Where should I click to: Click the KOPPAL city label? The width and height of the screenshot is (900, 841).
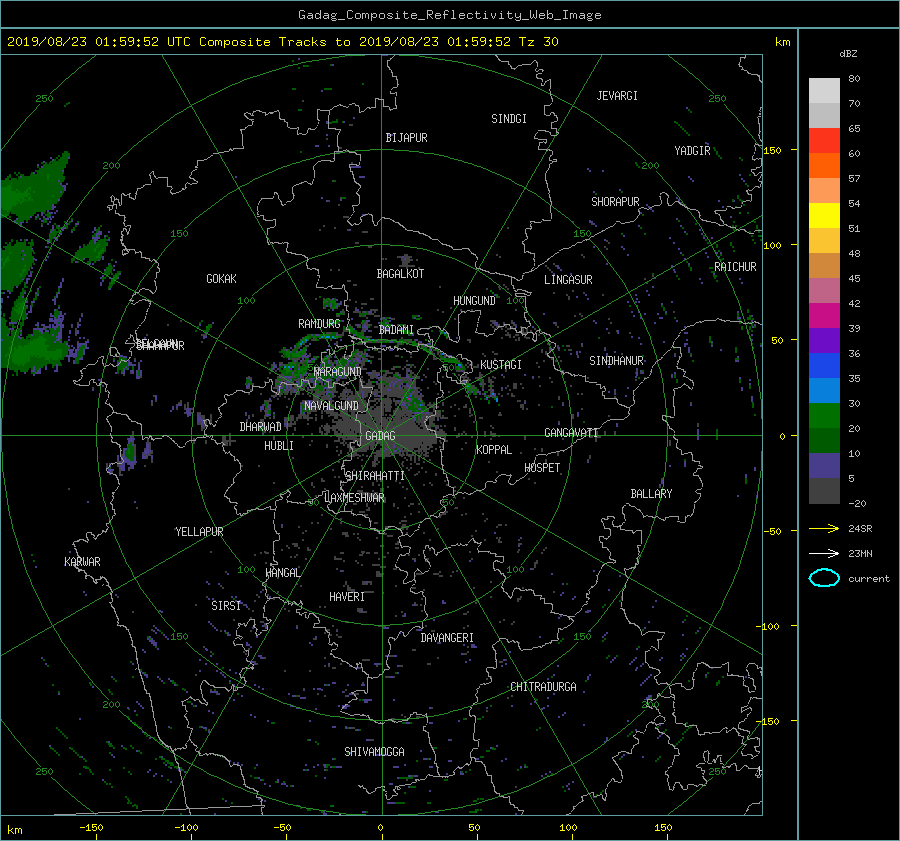click(x=494, y=450)
